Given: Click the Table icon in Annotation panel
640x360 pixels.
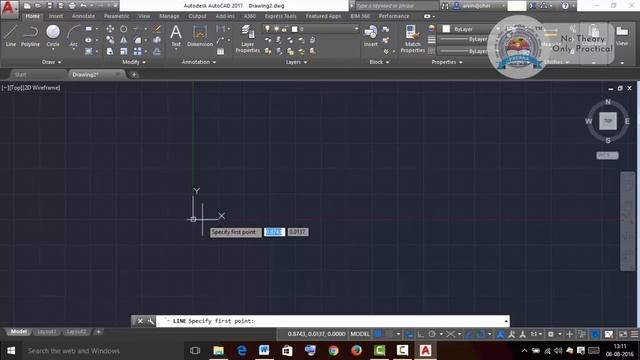Looking at the screenshot, I should pyautogui.click(x=220, y=52).
